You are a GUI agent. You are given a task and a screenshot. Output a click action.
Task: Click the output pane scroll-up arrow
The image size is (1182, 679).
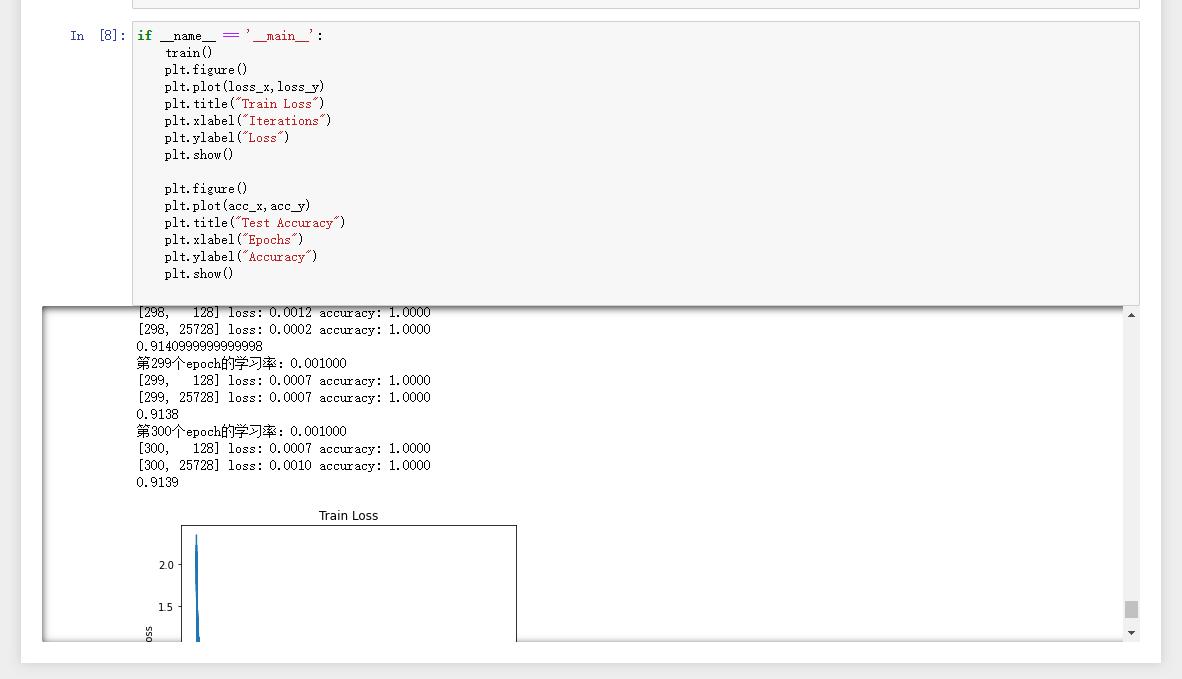point(1130,313)
